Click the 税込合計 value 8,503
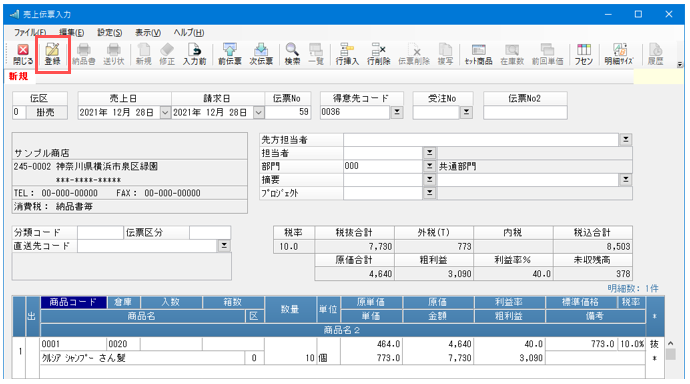Screen dimensions: 690x384 tap(593, 246)
